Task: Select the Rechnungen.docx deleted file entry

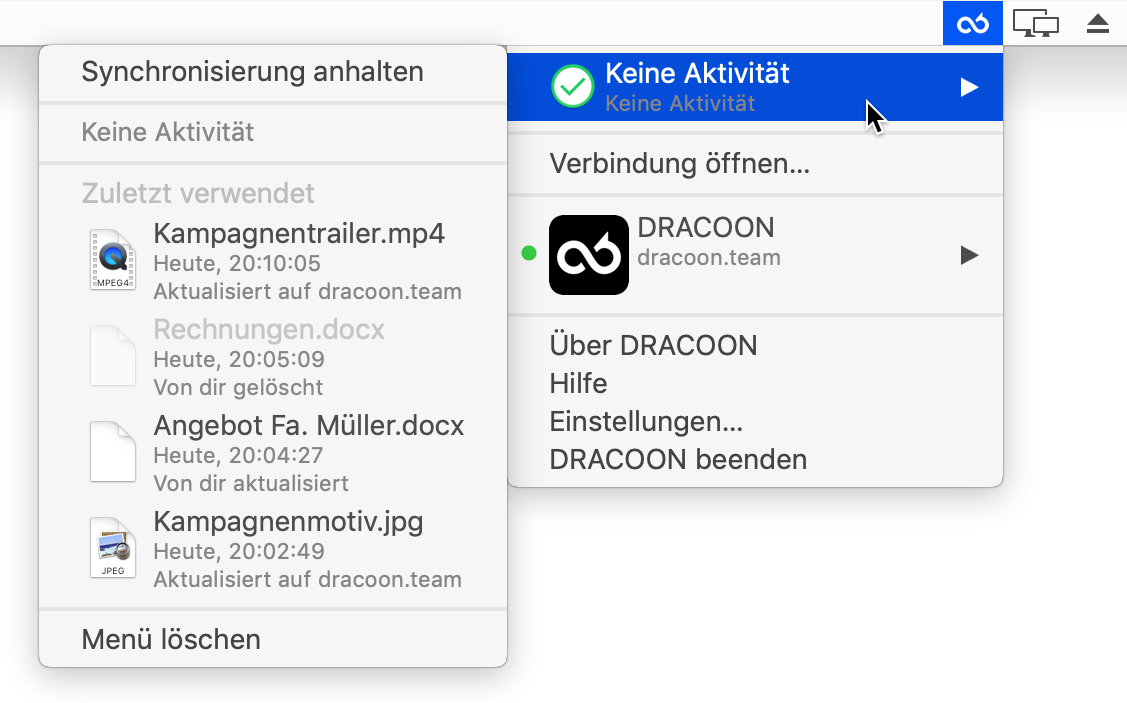Action: (x=273, y=357)
